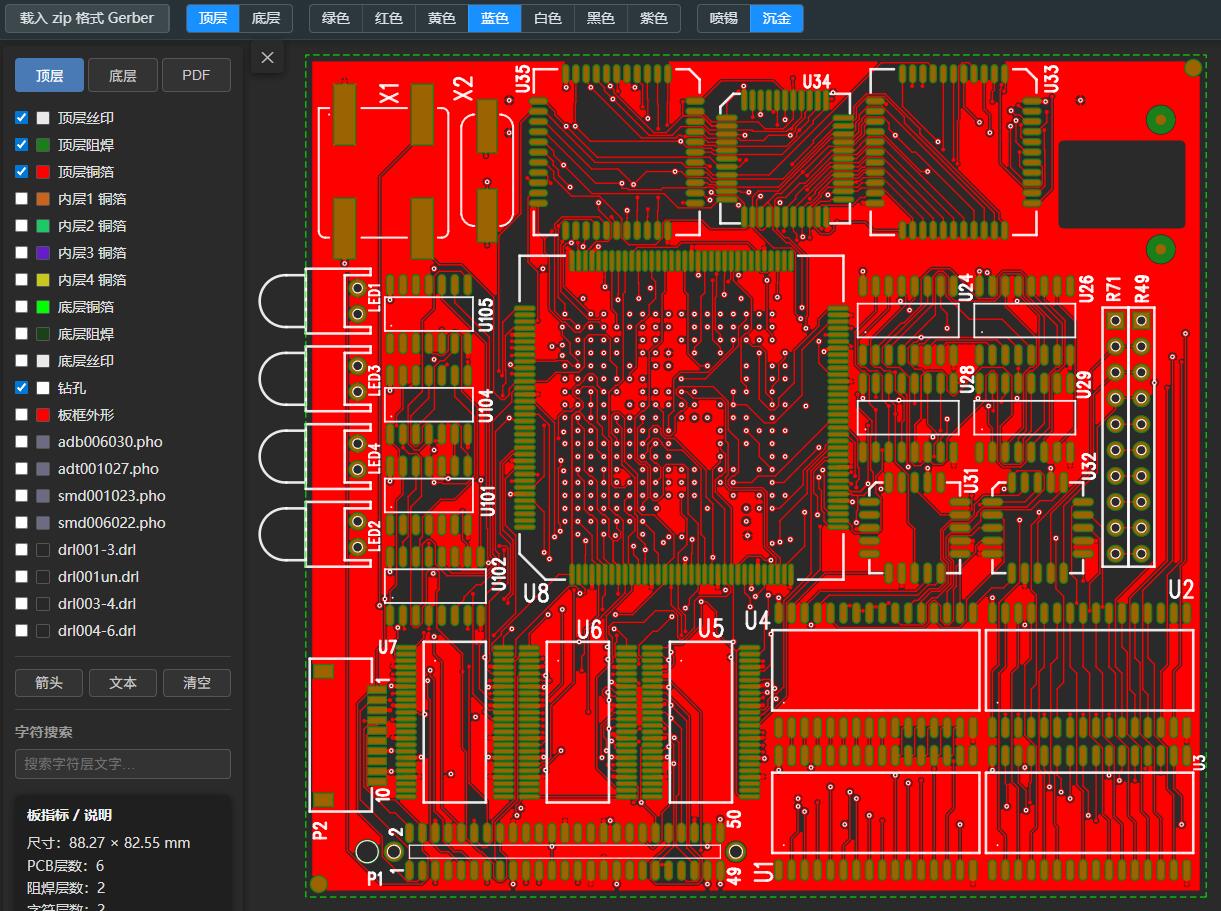This screenshot has height=911, width=1221.
Task: Click the 箭头 annotation button
Action: [x=49, y=683]
